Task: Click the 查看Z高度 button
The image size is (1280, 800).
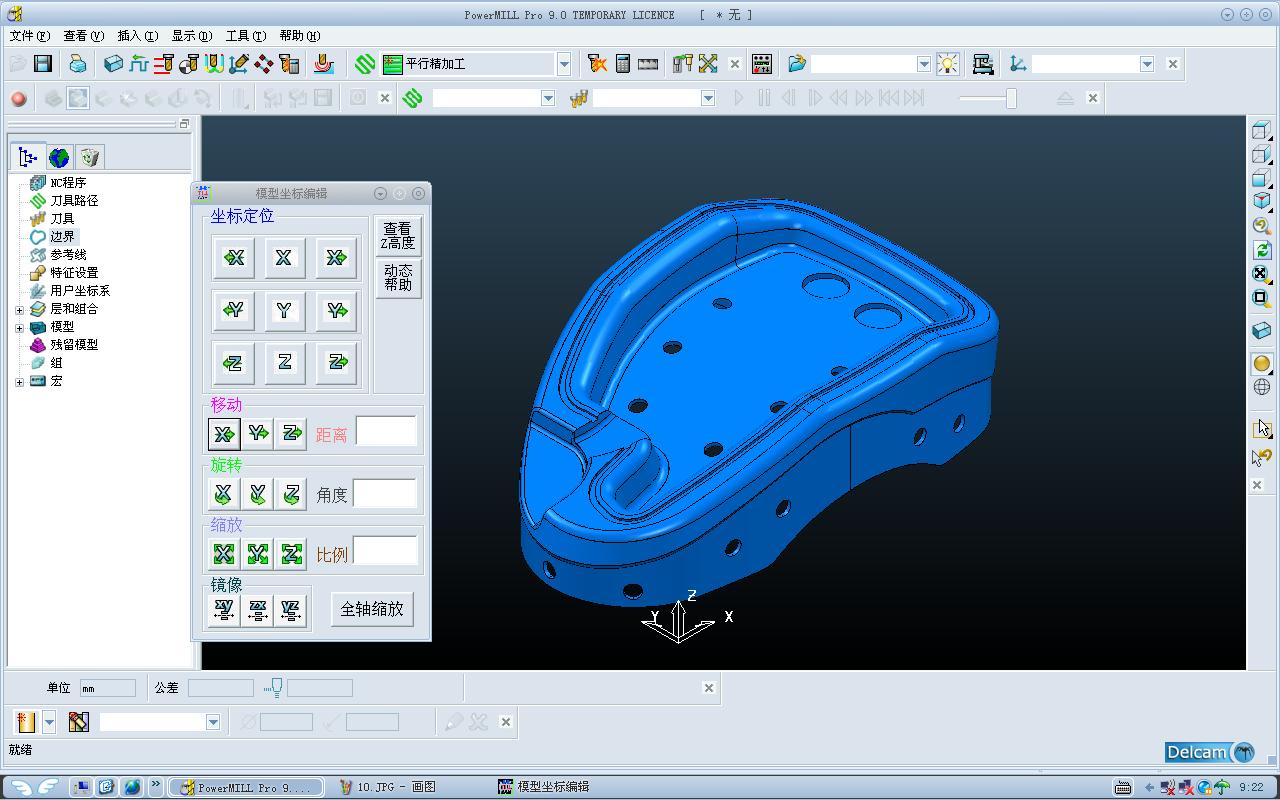Action: [x=398, y=236]
